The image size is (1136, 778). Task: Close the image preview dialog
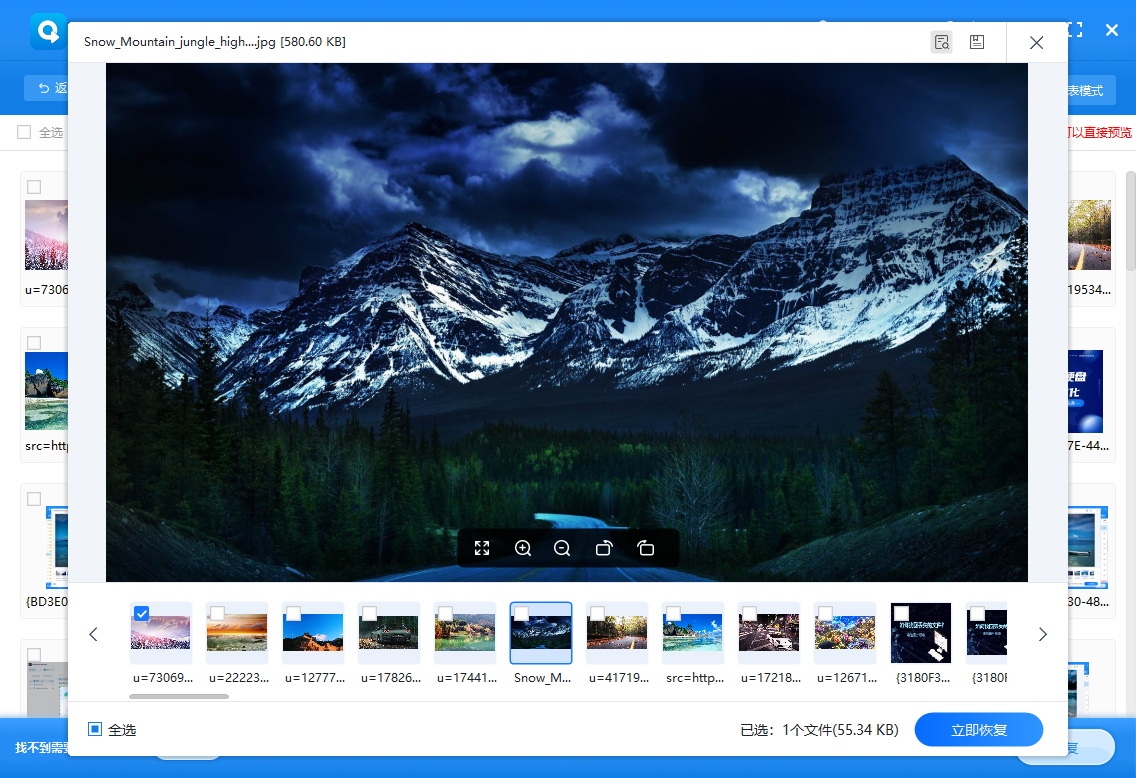click(1036, 43)
